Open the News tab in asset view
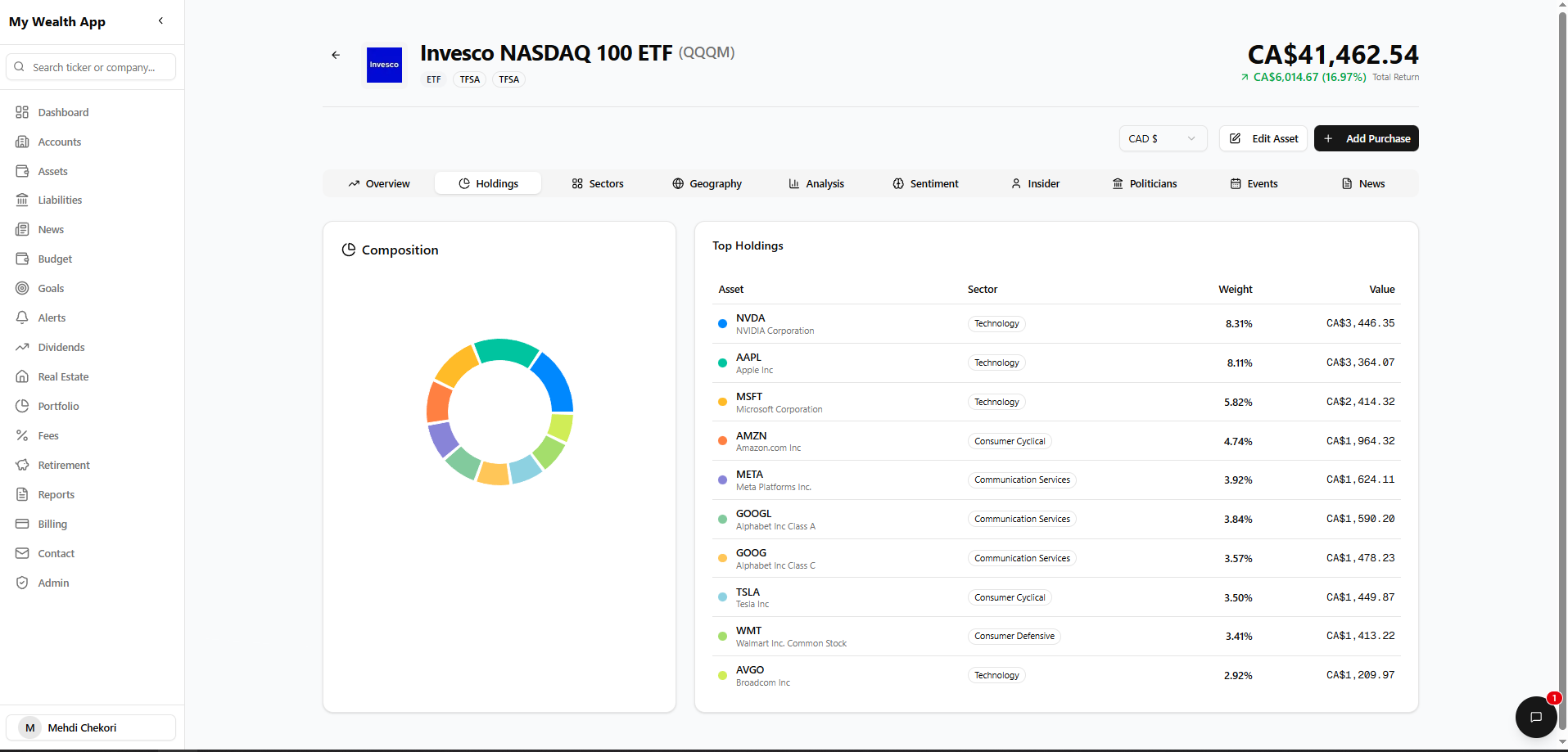This screenshot has height=752, width=1568. [x=1363, y=183]
